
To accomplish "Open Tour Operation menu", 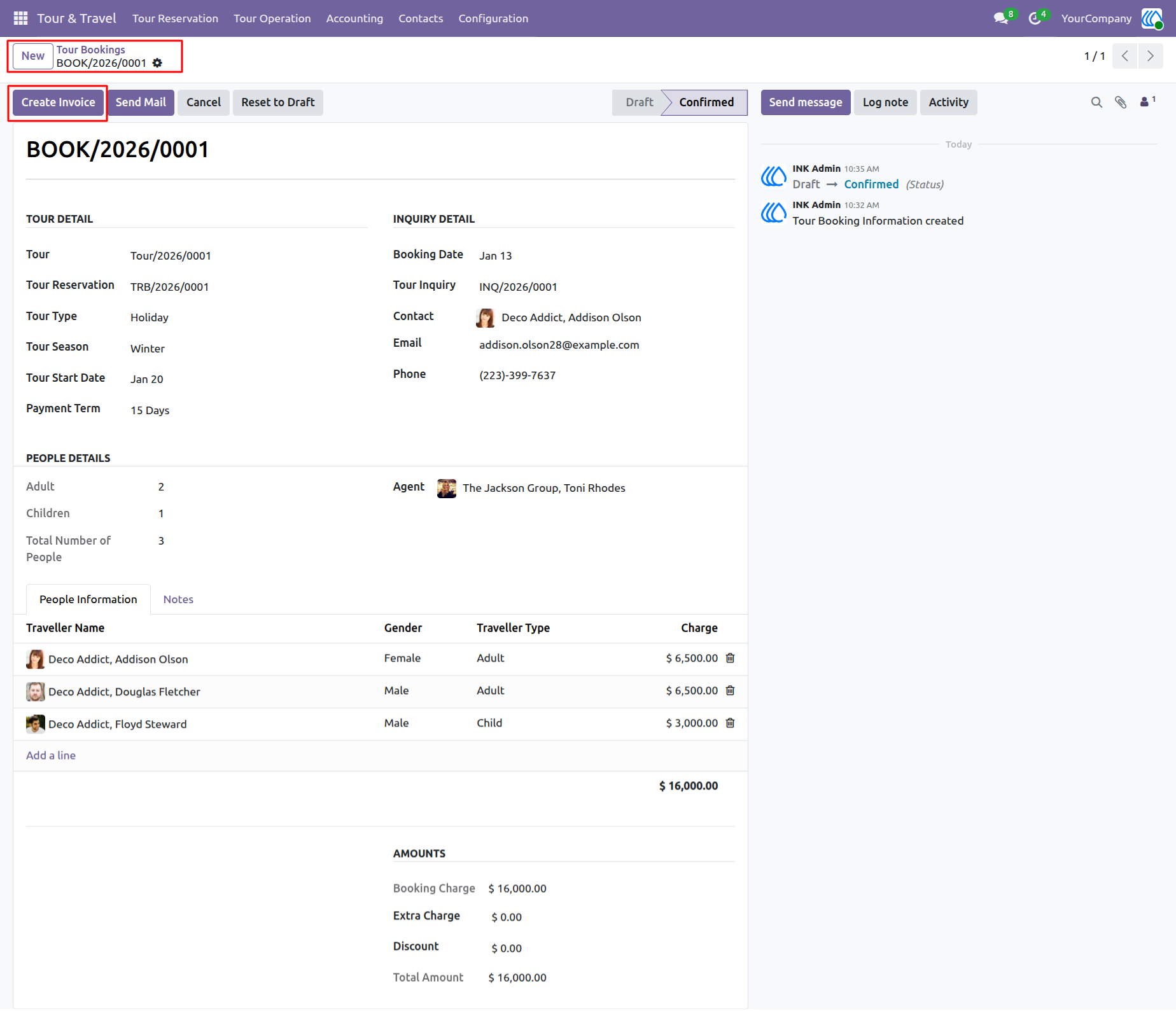I will pos(272,18).
